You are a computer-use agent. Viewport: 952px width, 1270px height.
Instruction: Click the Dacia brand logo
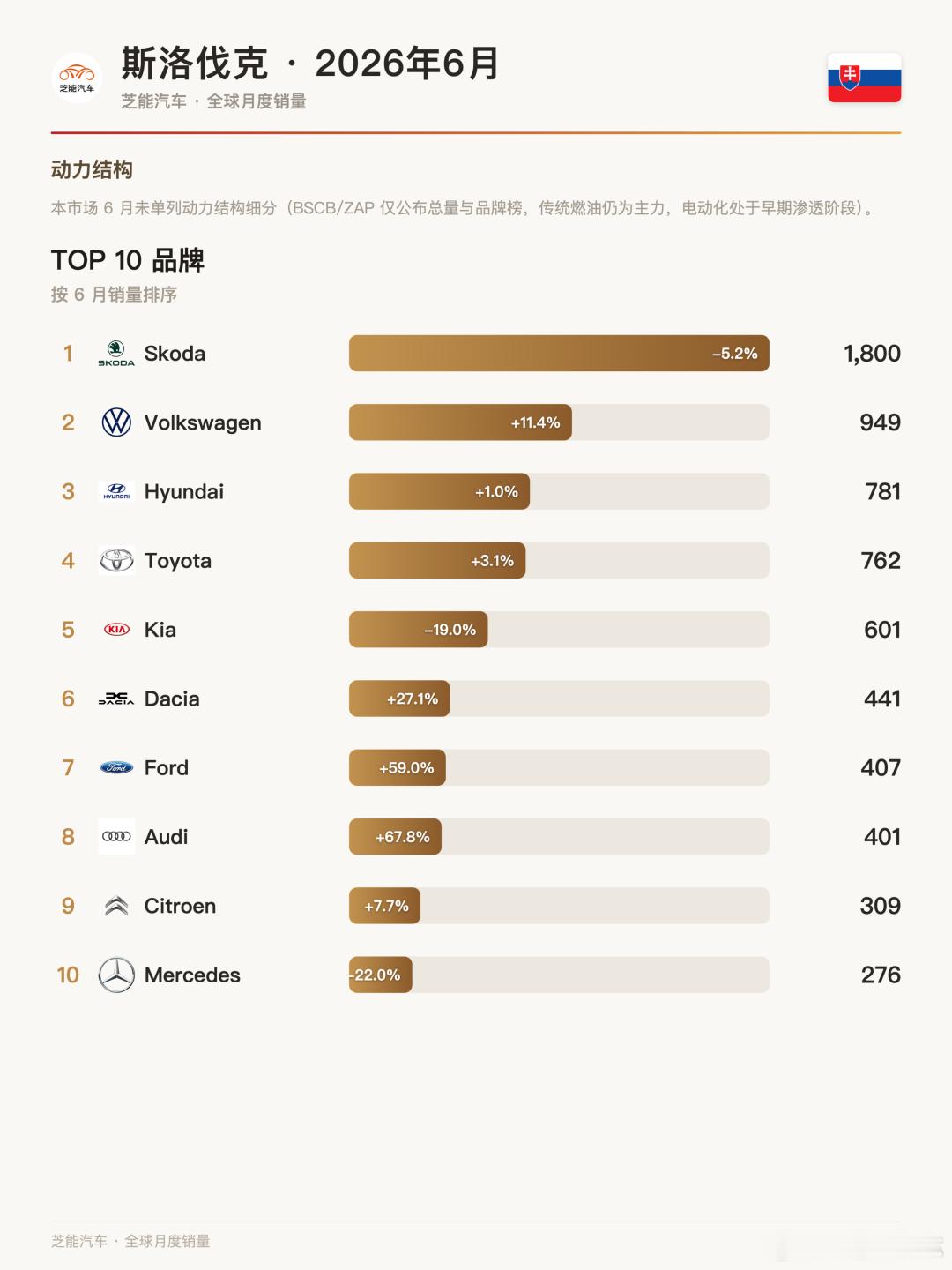click(116, 698)
